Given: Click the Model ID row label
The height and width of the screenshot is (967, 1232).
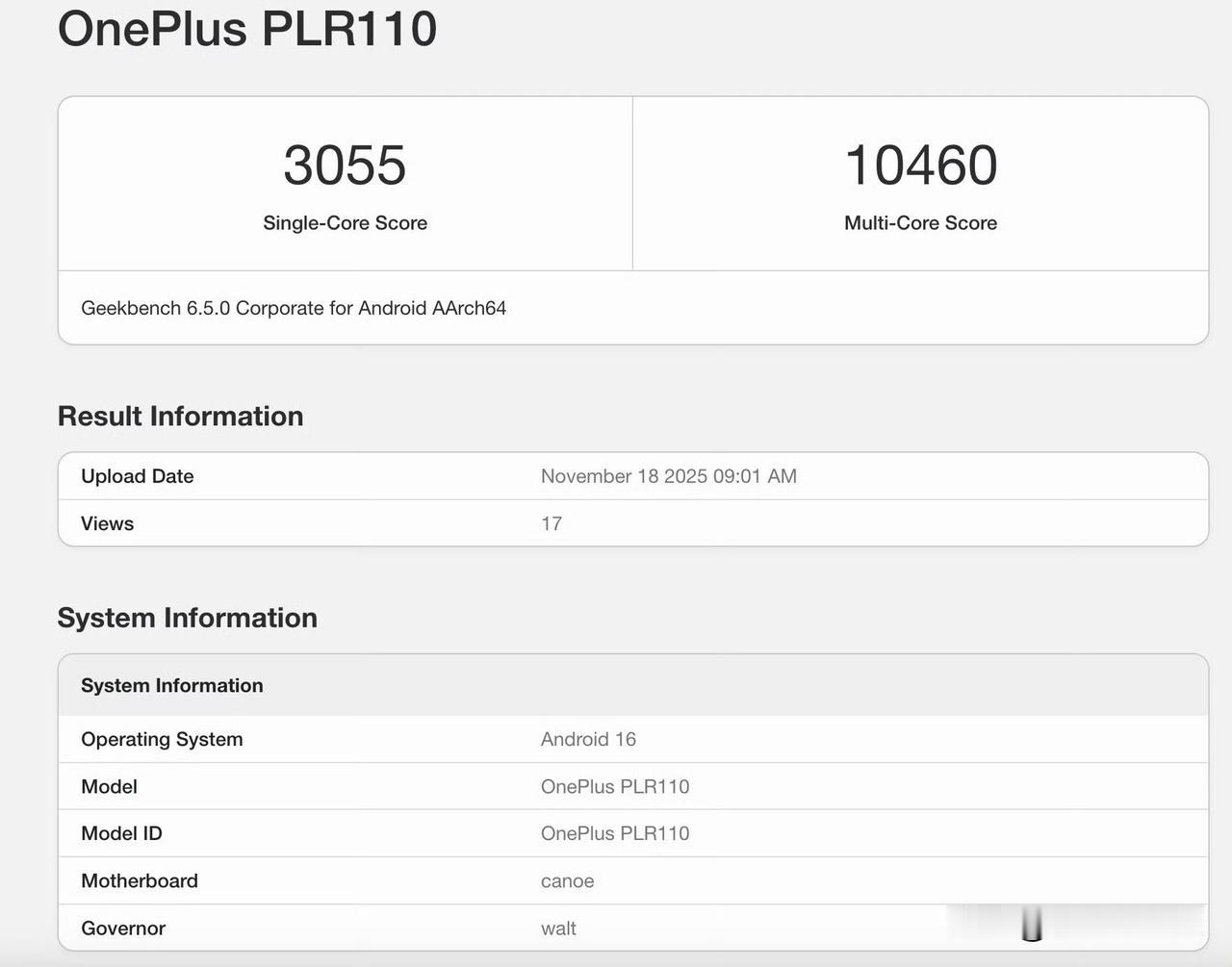Looking at the screenshot, I should pos(121,833).
